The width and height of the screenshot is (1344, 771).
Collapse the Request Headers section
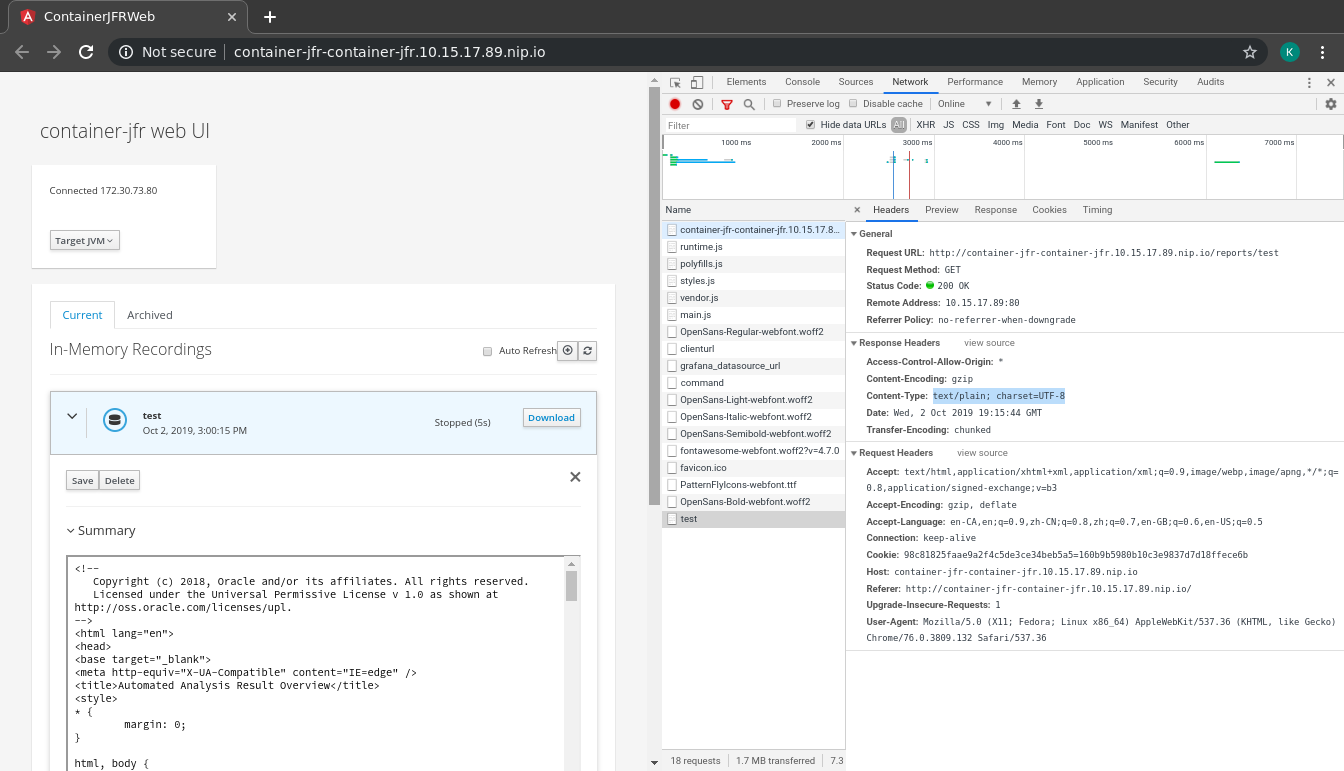854,453
